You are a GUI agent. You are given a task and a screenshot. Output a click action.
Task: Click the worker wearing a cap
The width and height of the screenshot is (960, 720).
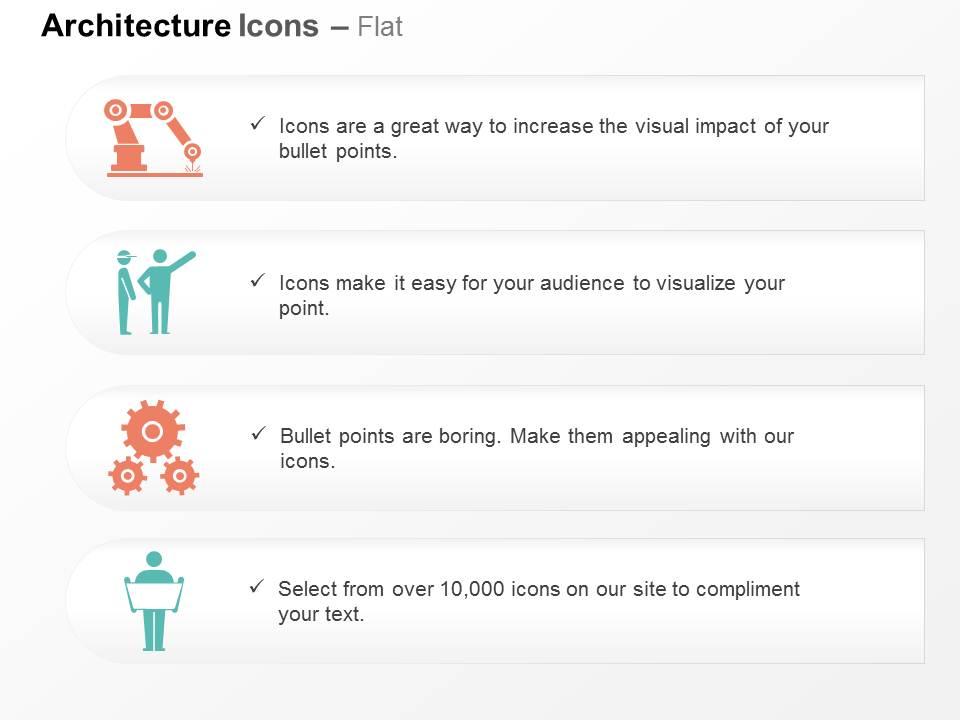pos(126,292)
